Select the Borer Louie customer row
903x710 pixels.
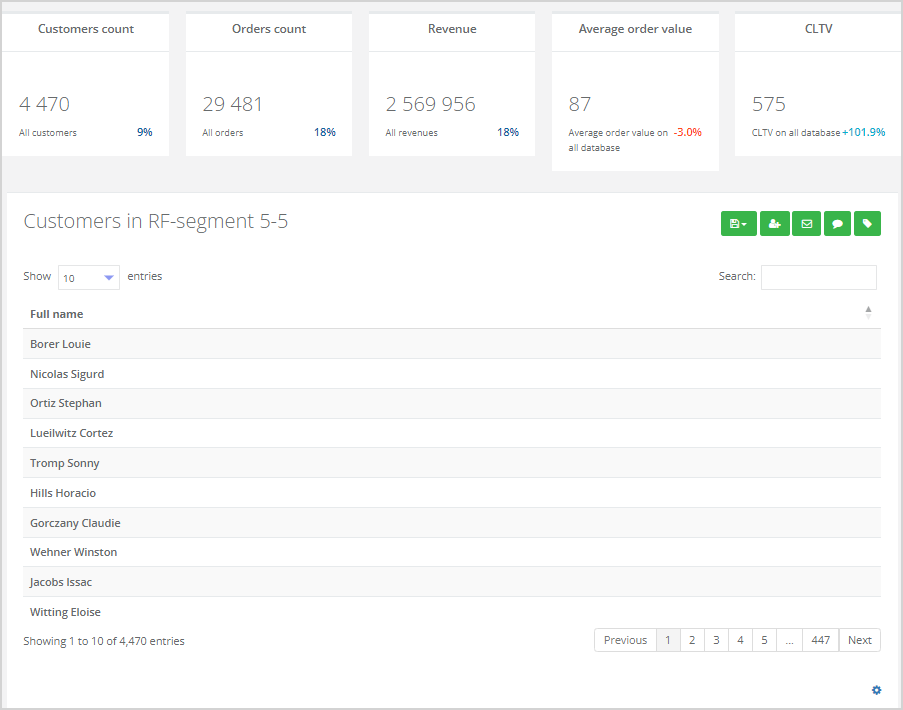click(x=61, y=344)
